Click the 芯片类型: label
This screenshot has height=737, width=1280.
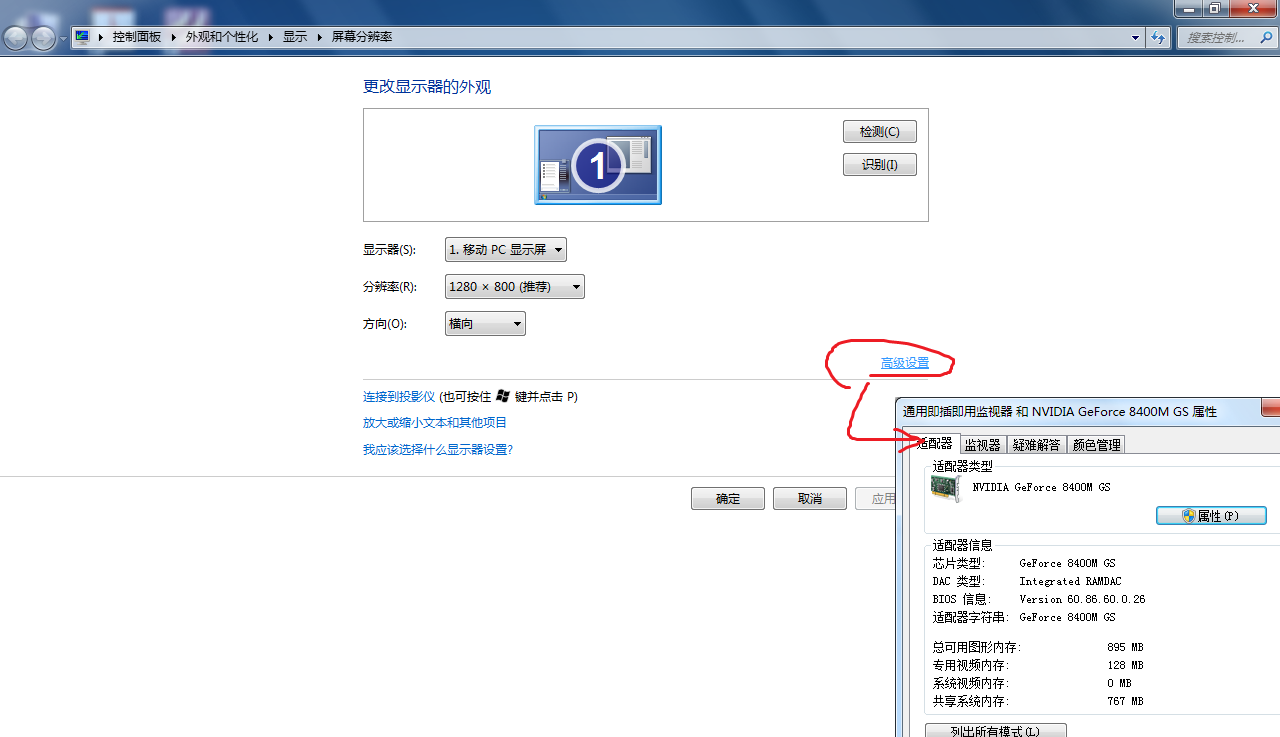pyautogui.click(x=959, y=563)
